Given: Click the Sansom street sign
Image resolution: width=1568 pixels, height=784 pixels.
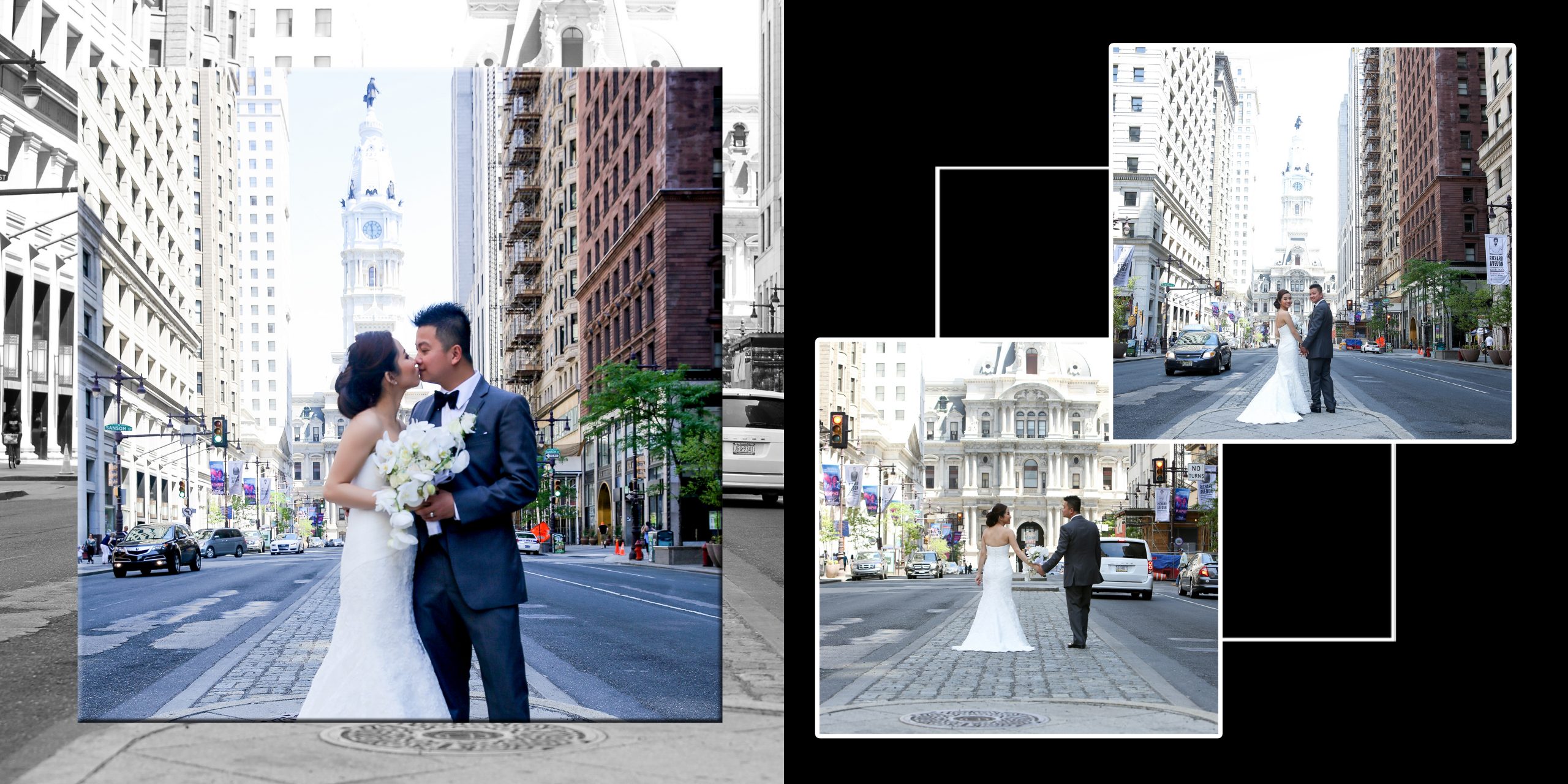Looking at the screenshot, I should (x=118, y=428).
